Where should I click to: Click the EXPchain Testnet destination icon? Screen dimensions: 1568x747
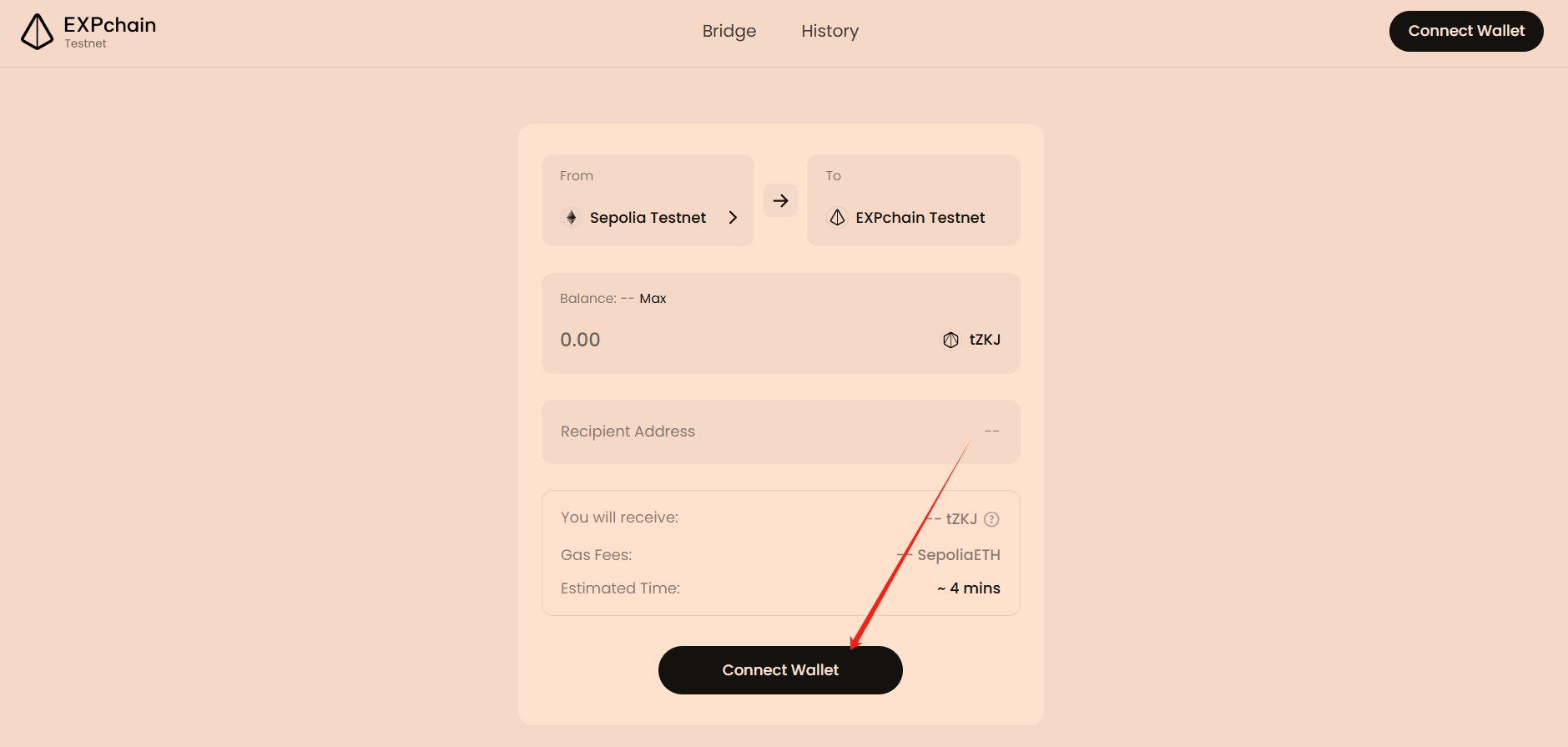[x=837, y=218]
